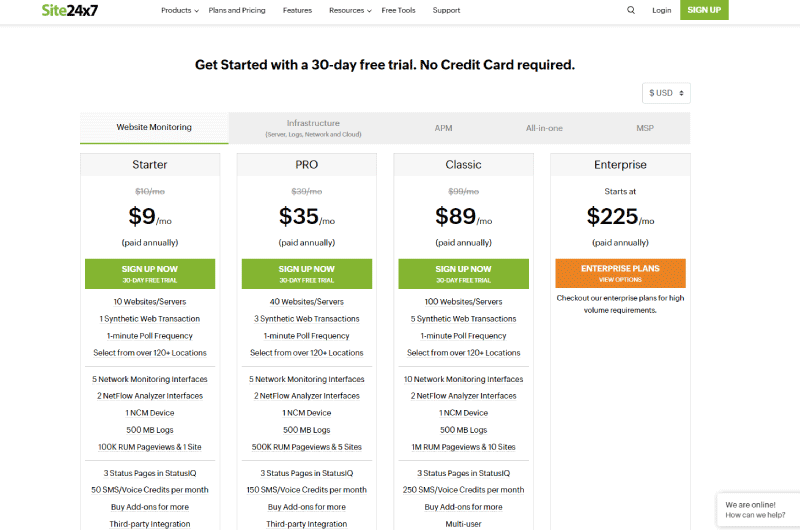Click '500 MB Logs' in Classic
This screenshot has width=800, height=530.
point(463,430)
